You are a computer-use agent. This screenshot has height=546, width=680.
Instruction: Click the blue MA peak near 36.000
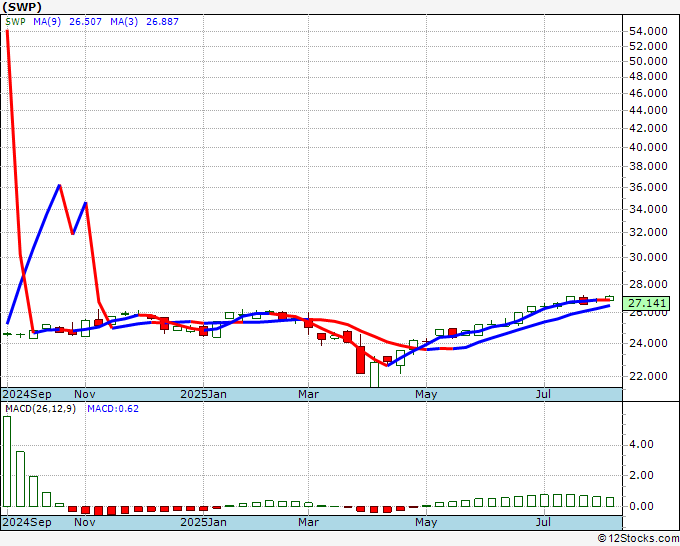click(x=59, y=186)
